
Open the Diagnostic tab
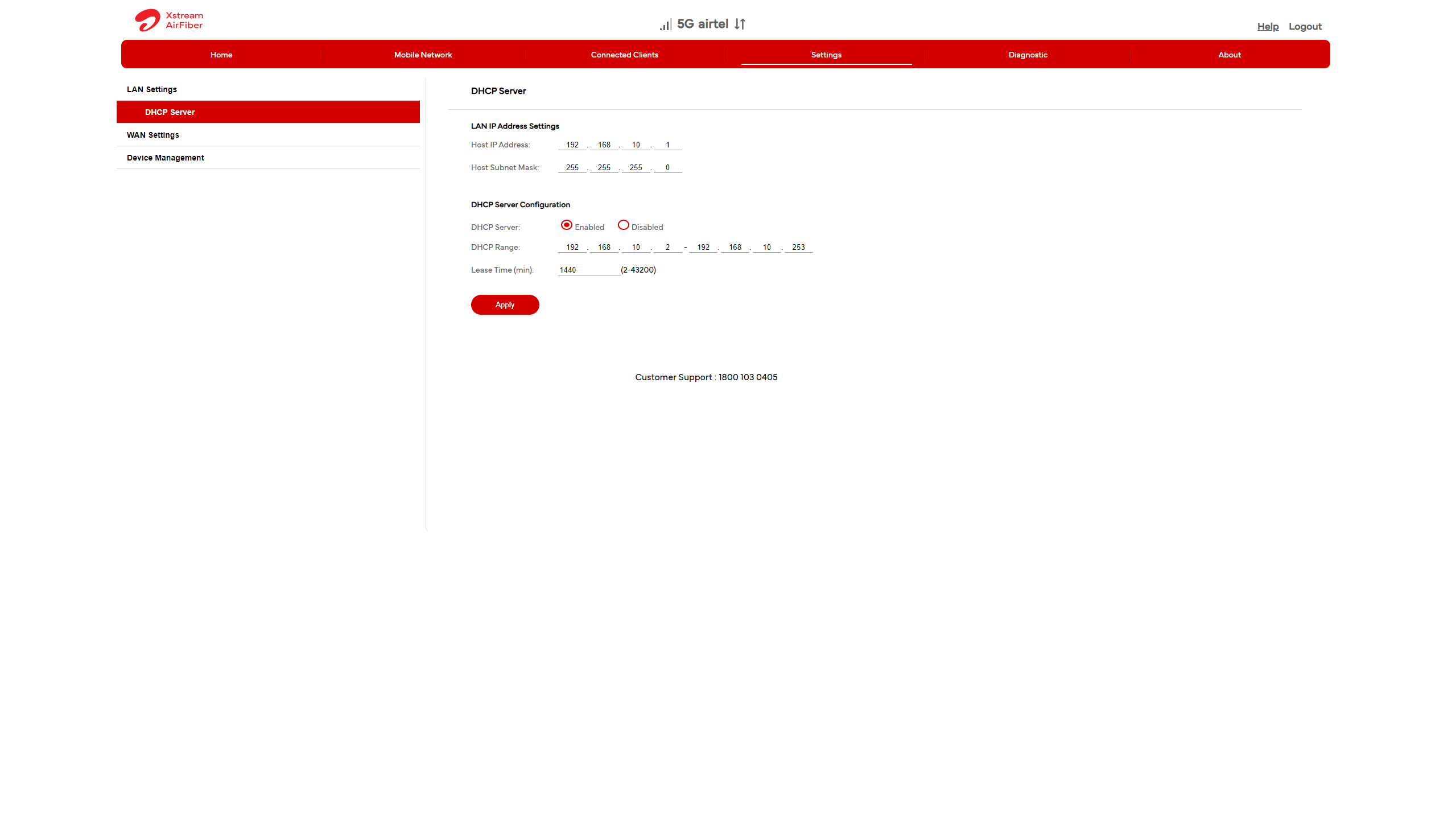tap(1028, 55)
